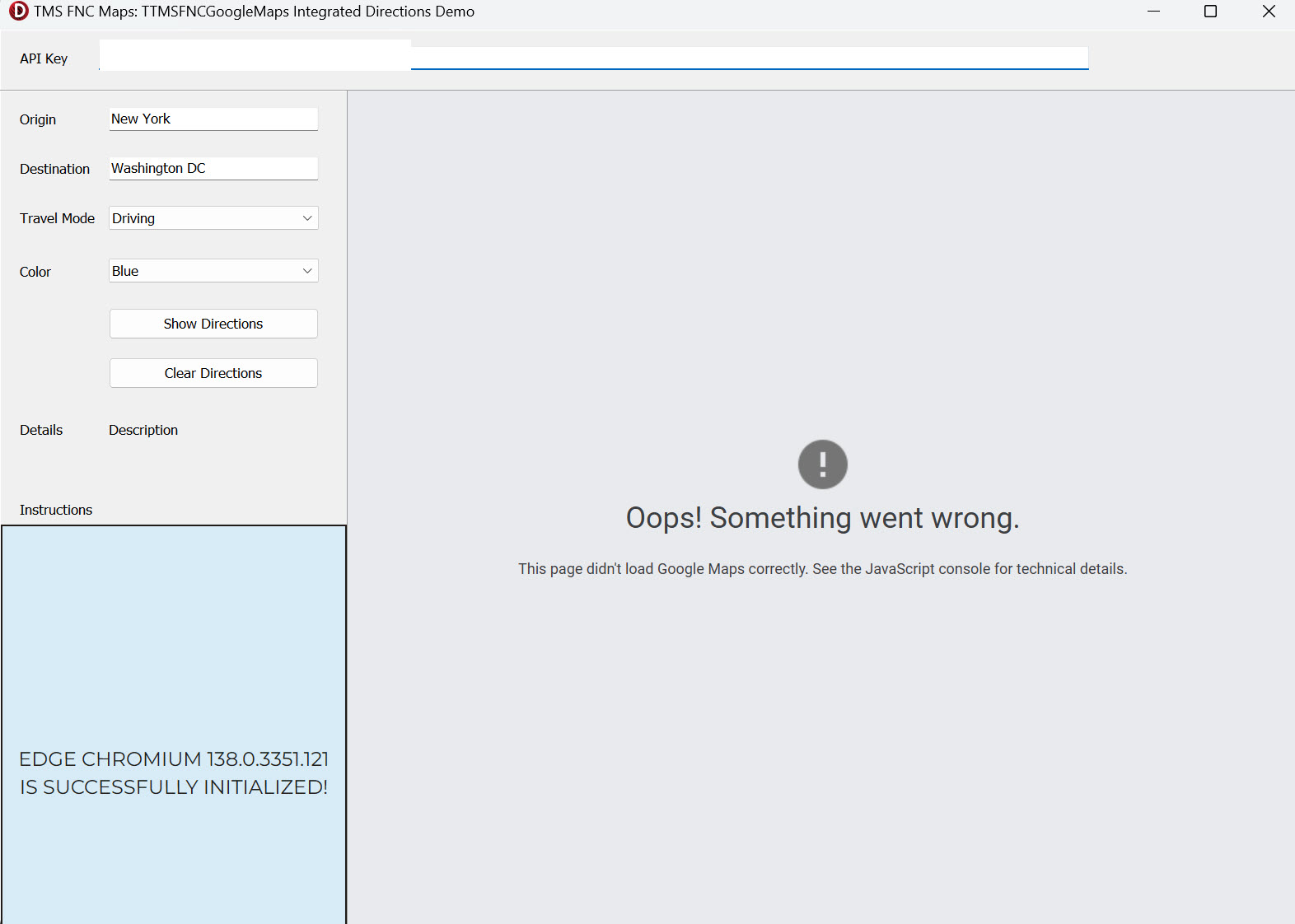Click the Color label

[35, 272]
